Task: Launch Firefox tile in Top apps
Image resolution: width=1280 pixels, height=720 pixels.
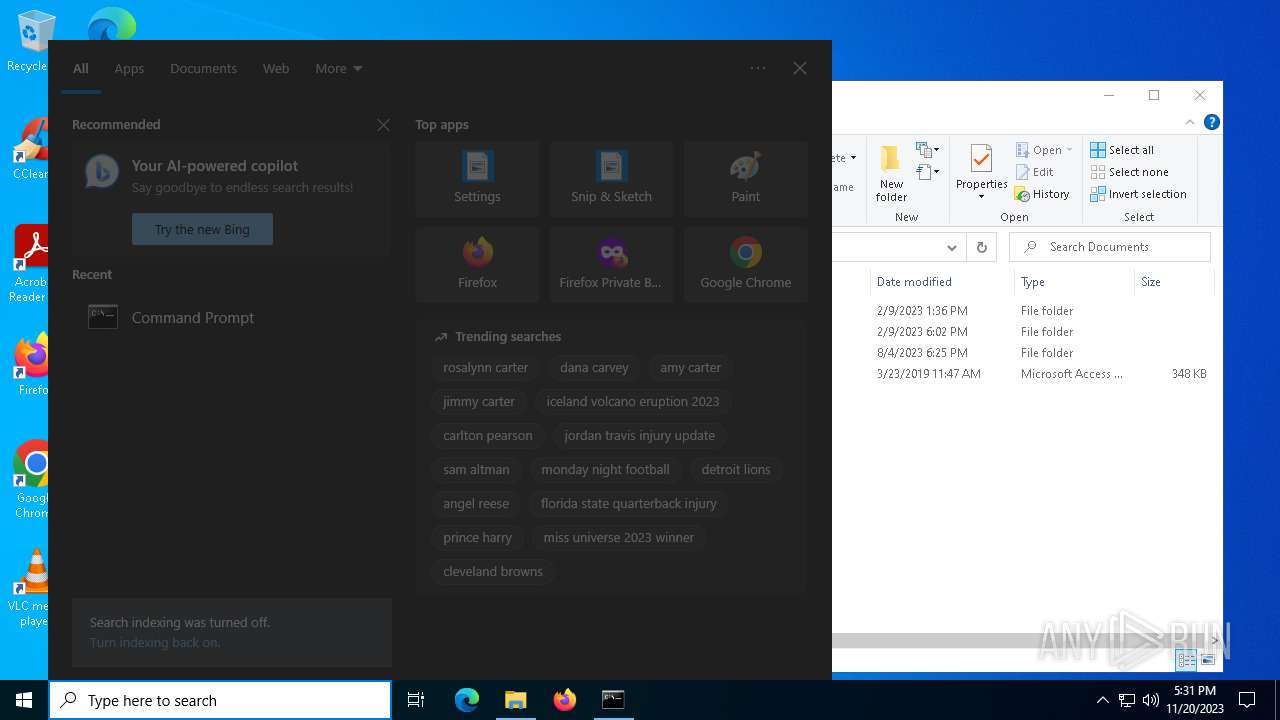Action: tap(477, 265)
